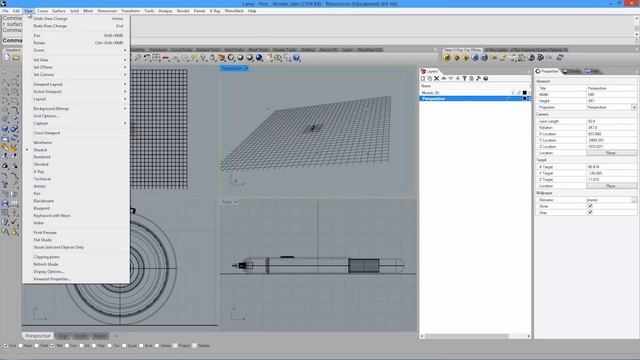
Task: Click the viewport Title value field
Action: pyautogui.click(x=611, y=88)
